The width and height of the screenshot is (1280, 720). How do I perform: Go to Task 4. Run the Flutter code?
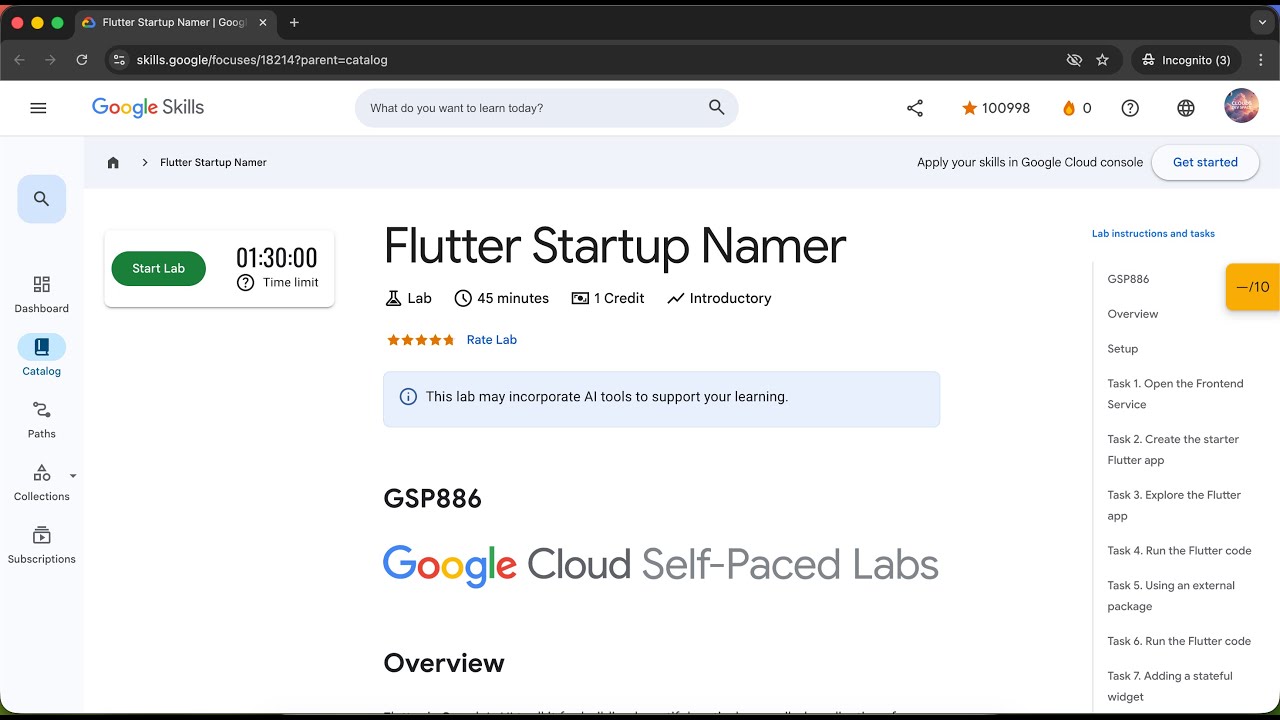point(1179,551)
